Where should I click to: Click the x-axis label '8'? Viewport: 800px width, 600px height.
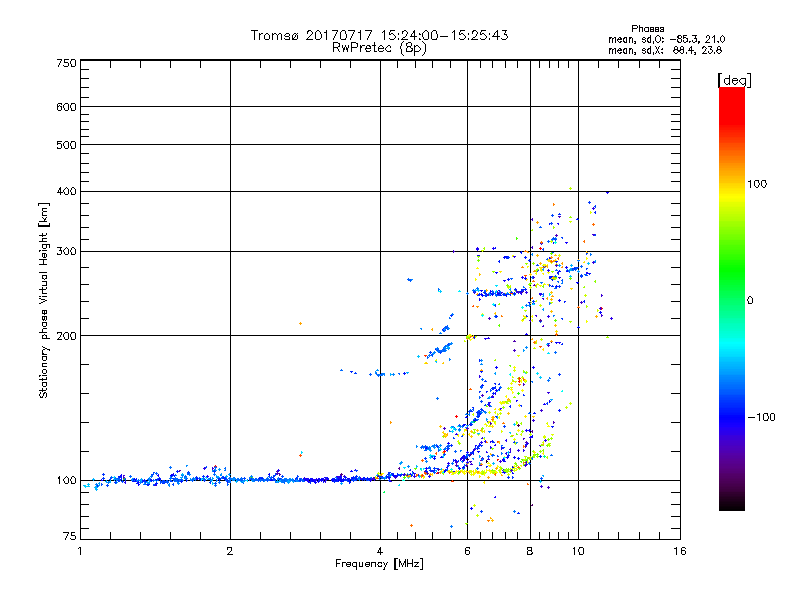click(x=530, y=551)
